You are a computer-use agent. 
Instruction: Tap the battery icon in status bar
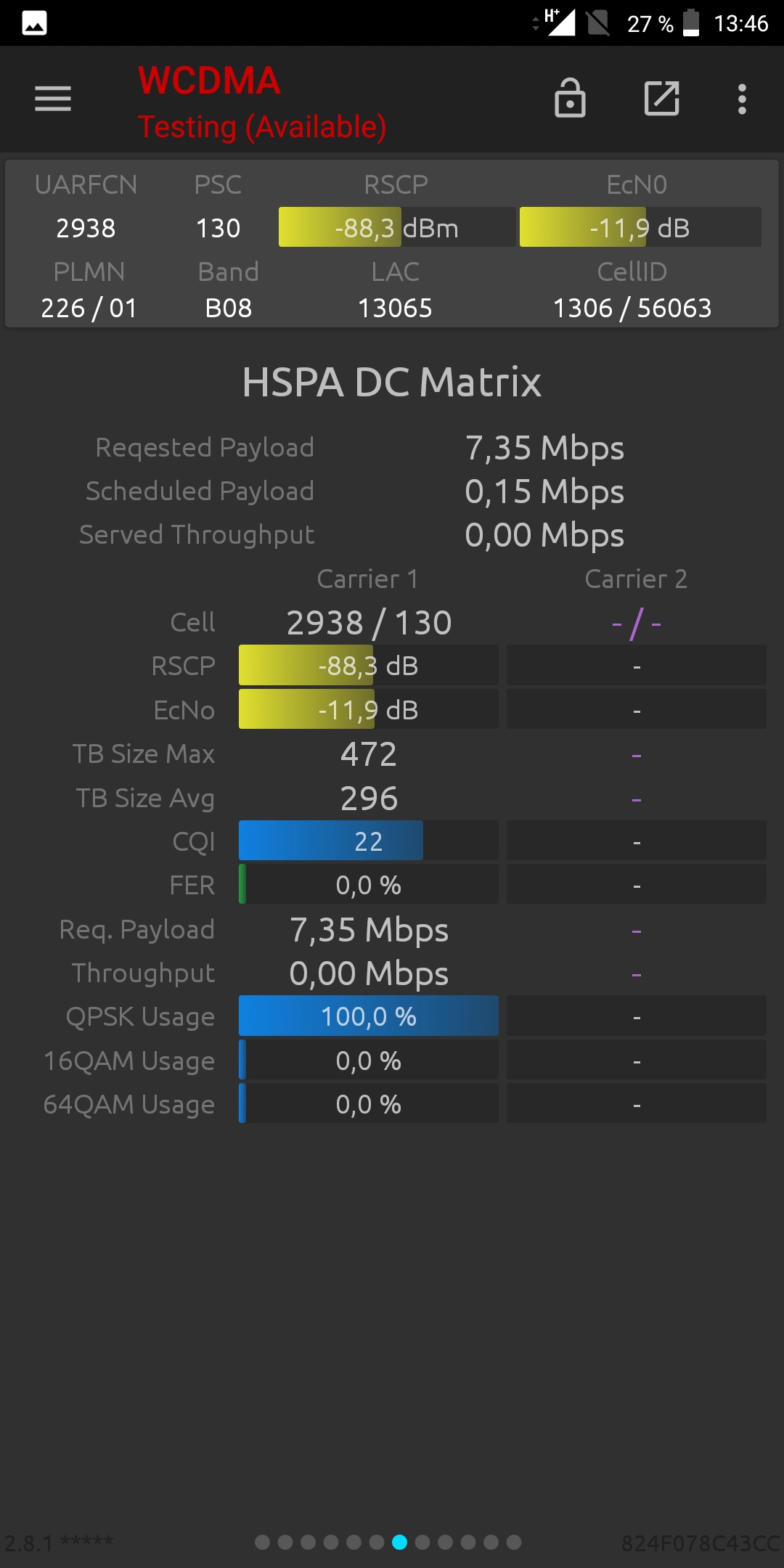[691, 23]
